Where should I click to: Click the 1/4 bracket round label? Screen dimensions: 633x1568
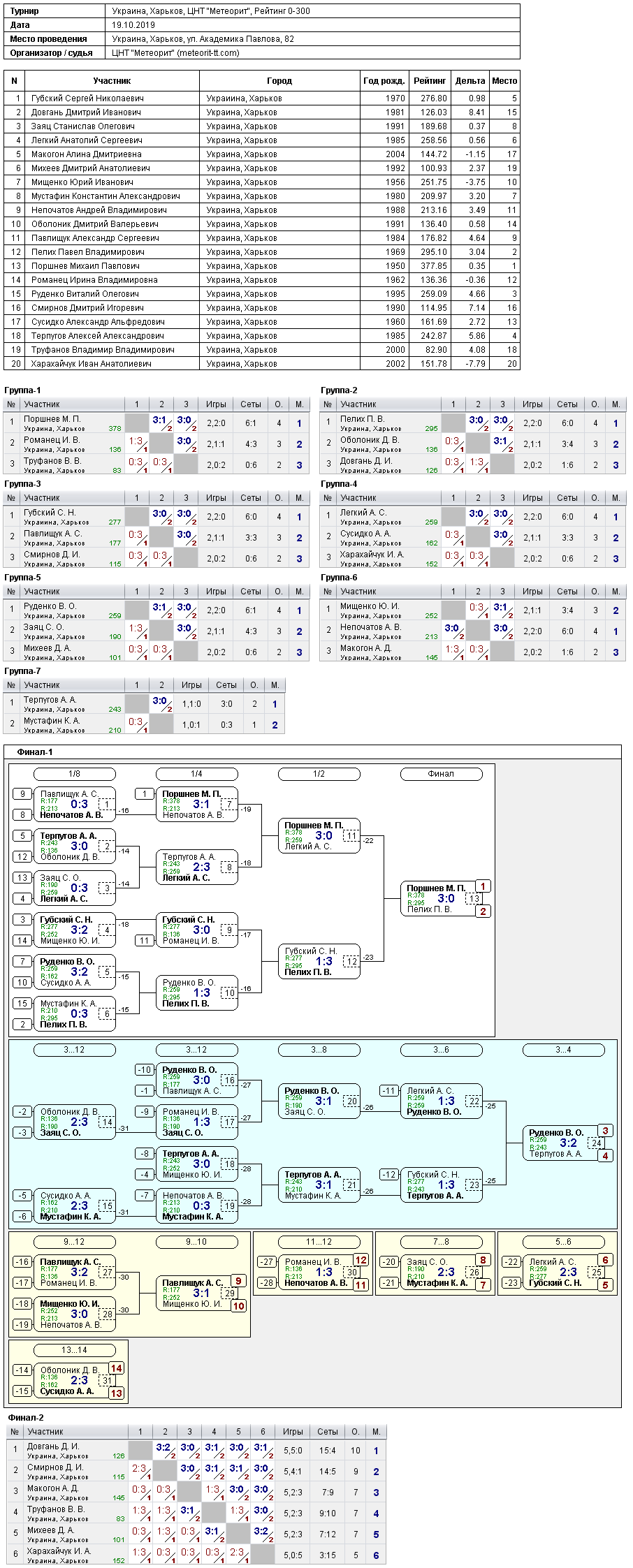pos(196,774)
